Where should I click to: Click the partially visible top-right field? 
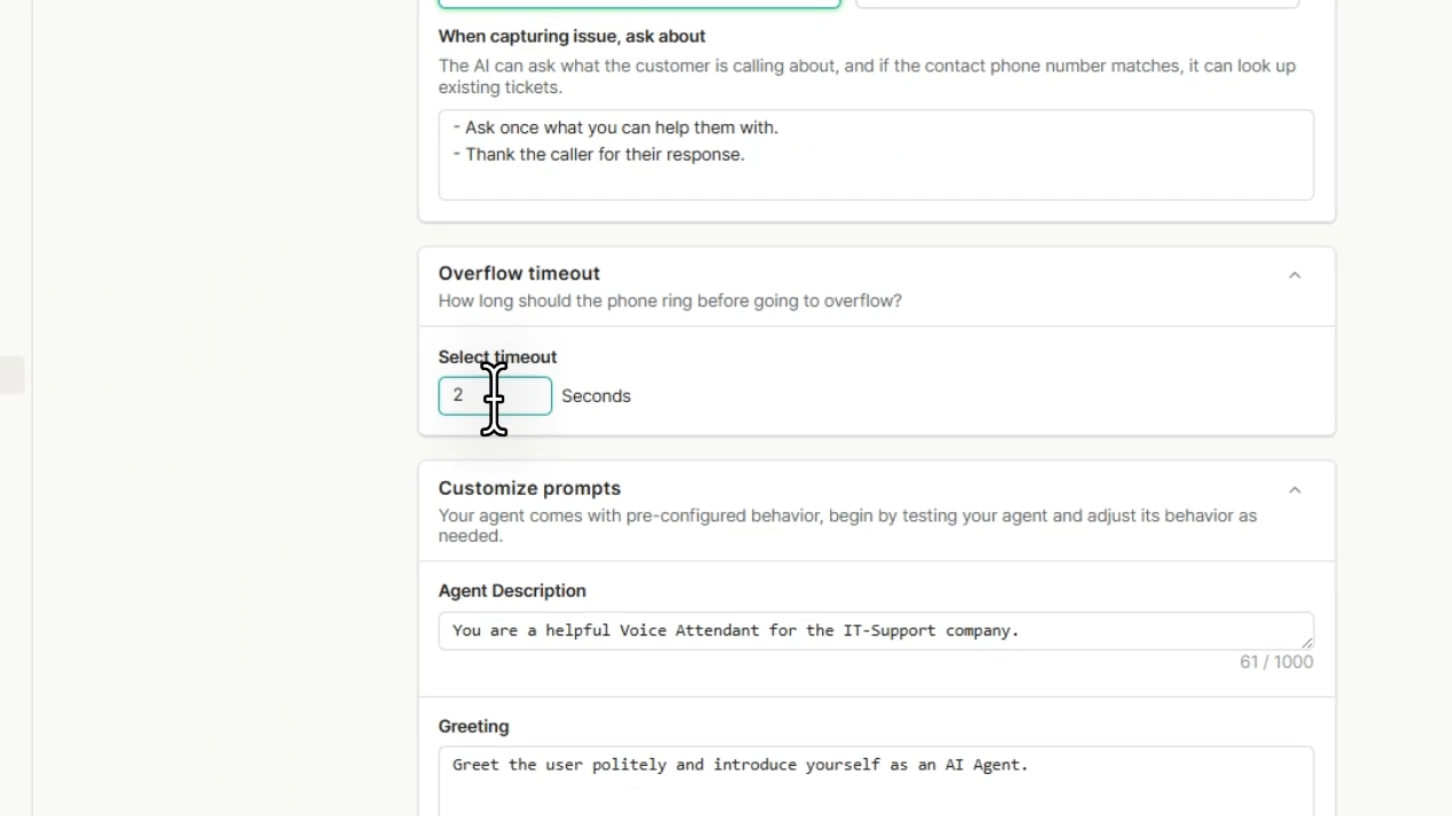(1076, 3)
